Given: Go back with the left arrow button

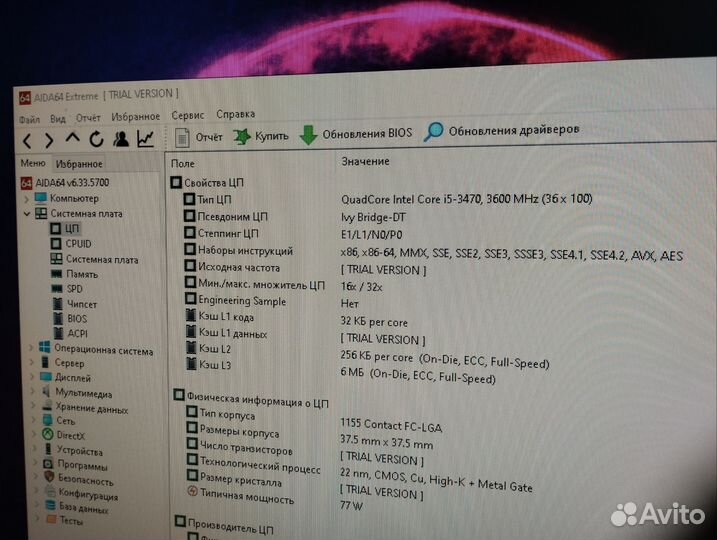Looking at the screenshot, I should tap(27, 141).
